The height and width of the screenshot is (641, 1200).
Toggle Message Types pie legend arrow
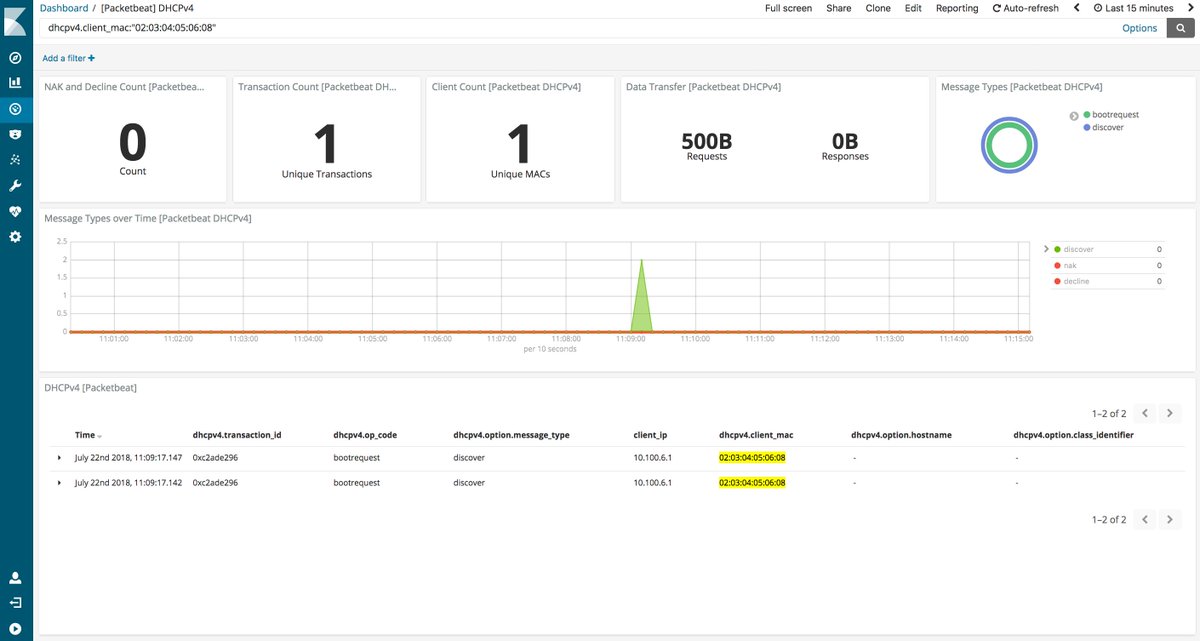click(1074, 116)
